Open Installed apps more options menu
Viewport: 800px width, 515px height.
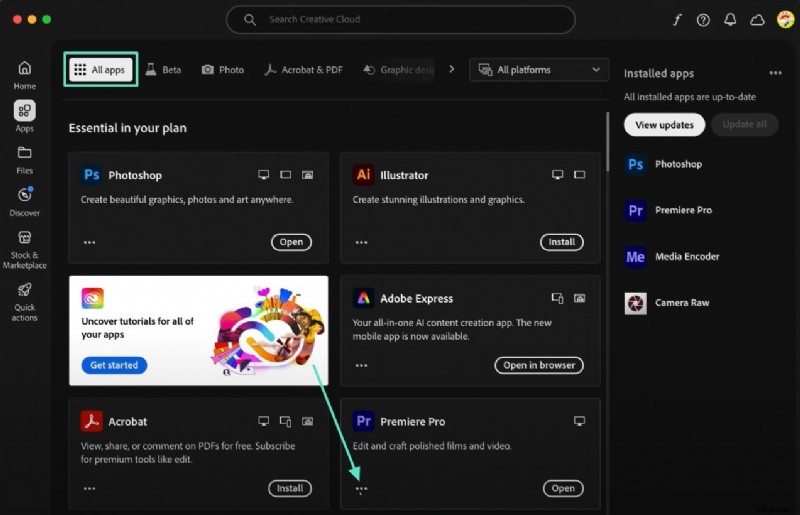pyautogui.click(x=776, y=73)
